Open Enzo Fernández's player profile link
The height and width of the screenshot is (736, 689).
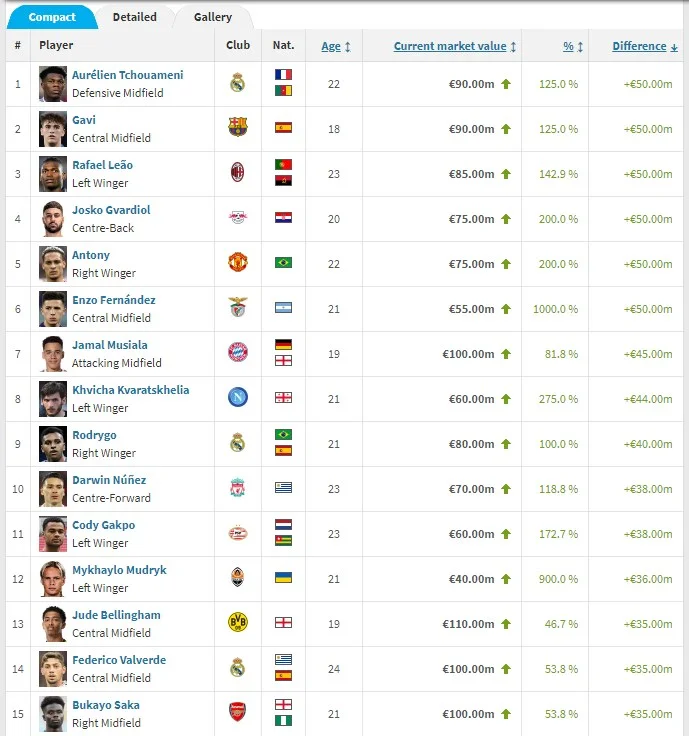[x=113, y=300]
